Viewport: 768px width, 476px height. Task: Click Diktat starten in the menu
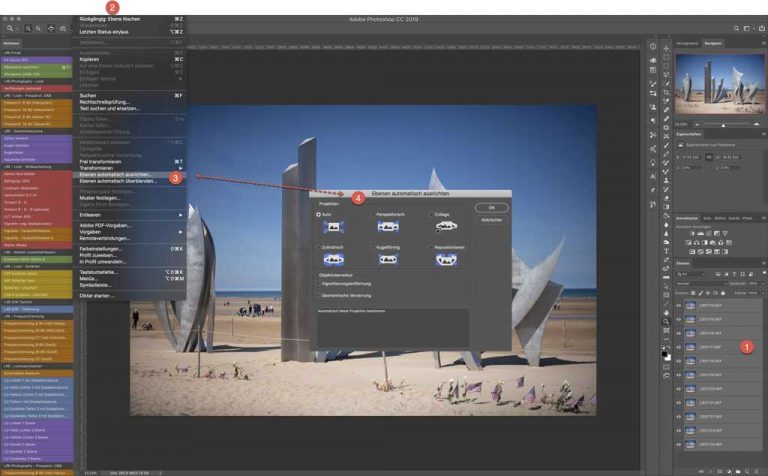click(x=129, y=296)
